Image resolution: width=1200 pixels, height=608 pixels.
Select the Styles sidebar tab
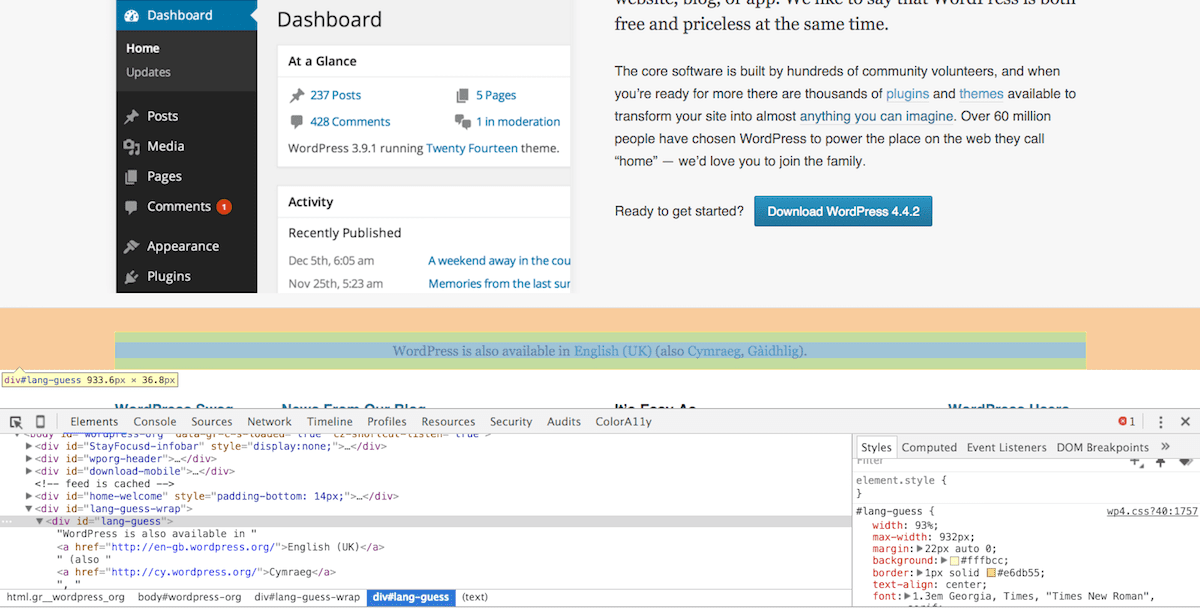pyautogui.click(x=876, y=447)
